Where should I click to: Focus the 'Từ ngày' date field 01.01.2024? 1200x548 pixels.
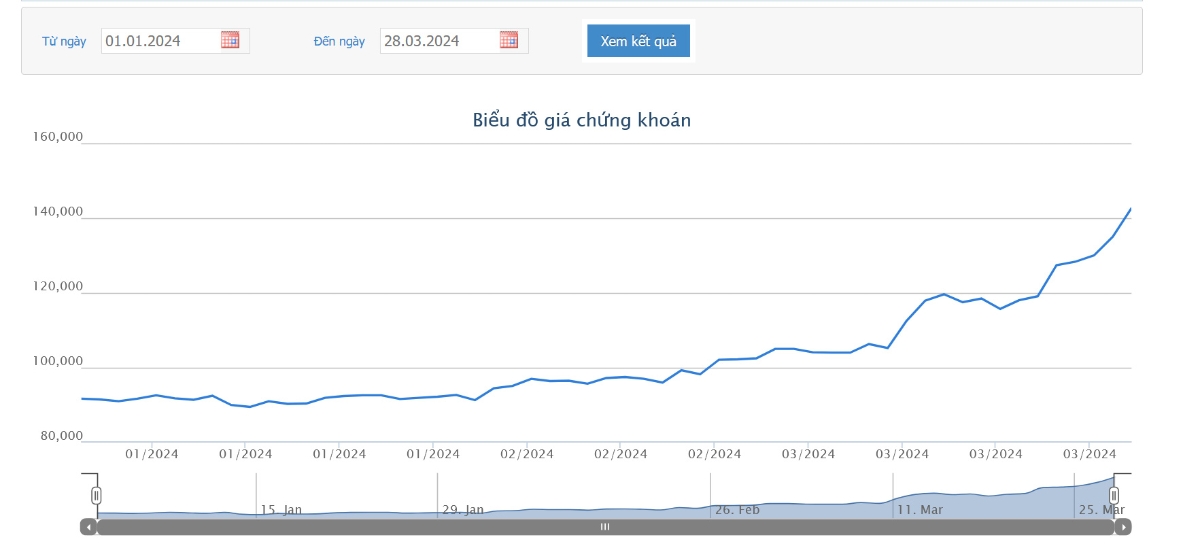click(x=160, y=41)
